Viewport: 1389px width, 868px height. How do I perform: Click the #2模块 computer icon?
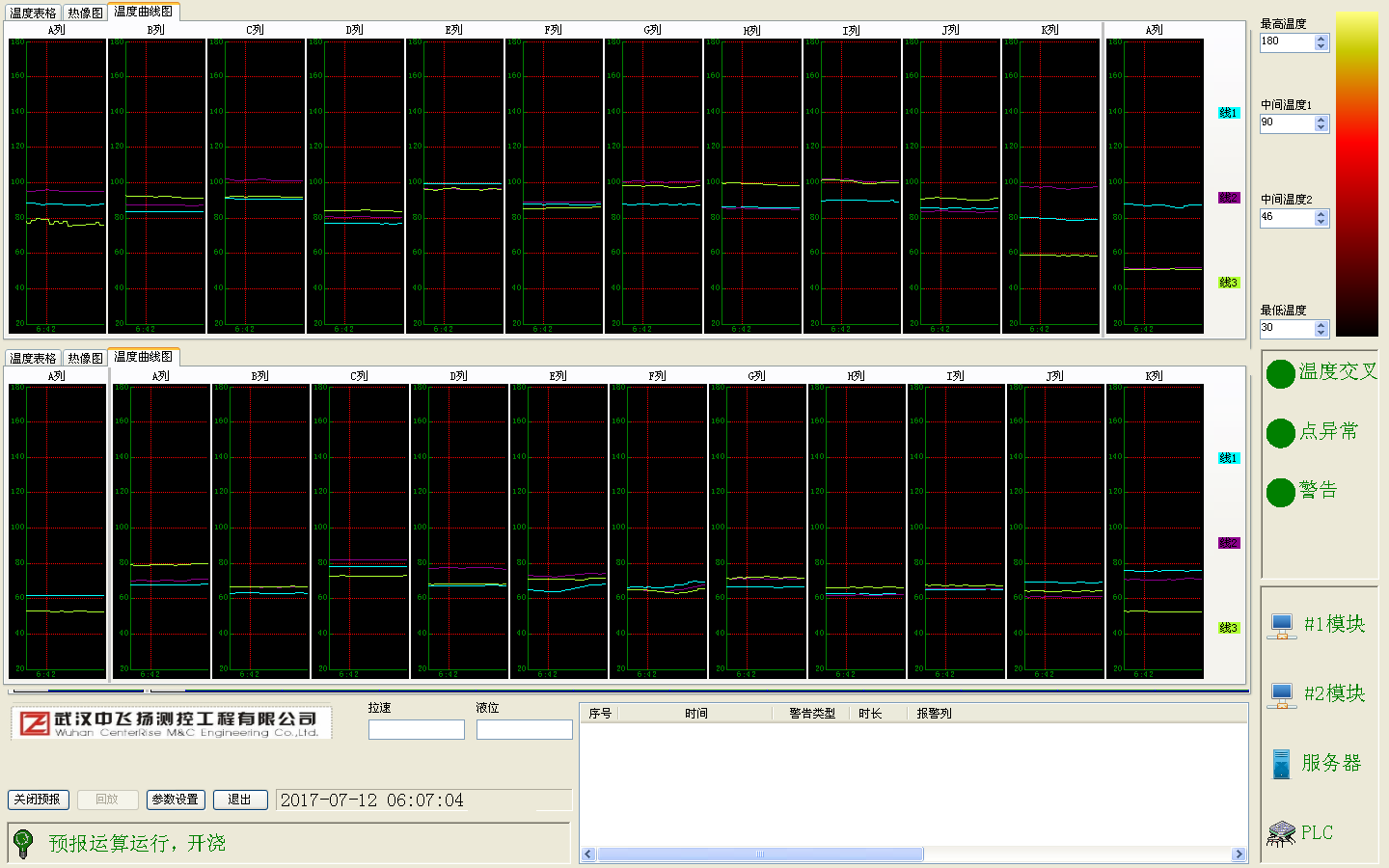click(x=1281, y=695)
